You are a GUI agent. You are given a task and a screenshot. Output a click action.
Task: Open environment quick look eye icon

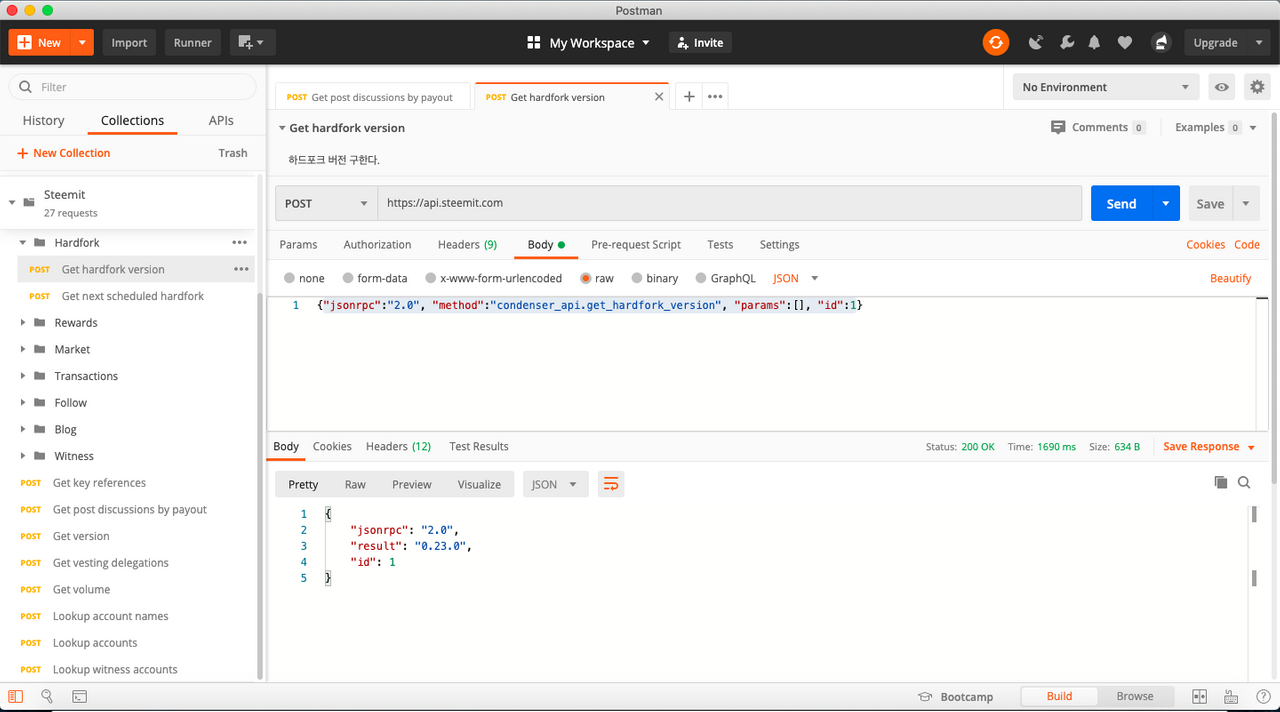pos(1222,87)
